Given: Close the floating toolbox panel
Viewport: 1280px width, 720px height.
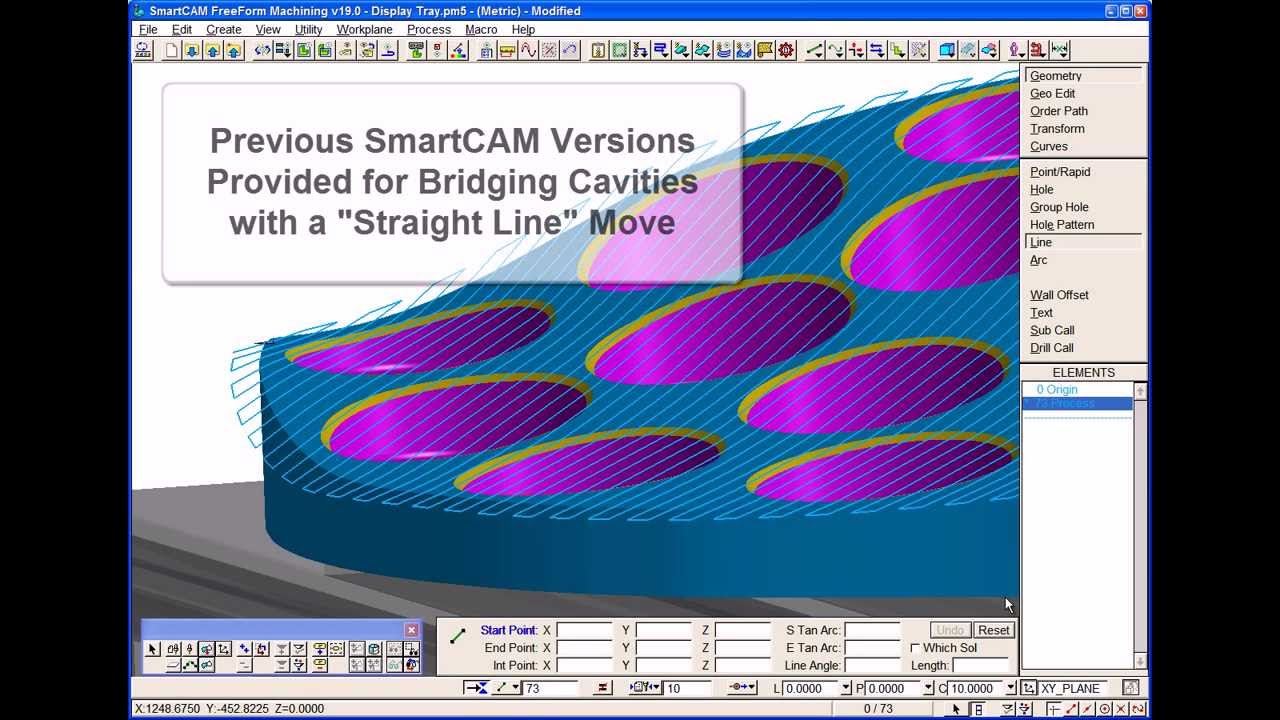Looking at the screenshot, I should [x=411, y=630].
